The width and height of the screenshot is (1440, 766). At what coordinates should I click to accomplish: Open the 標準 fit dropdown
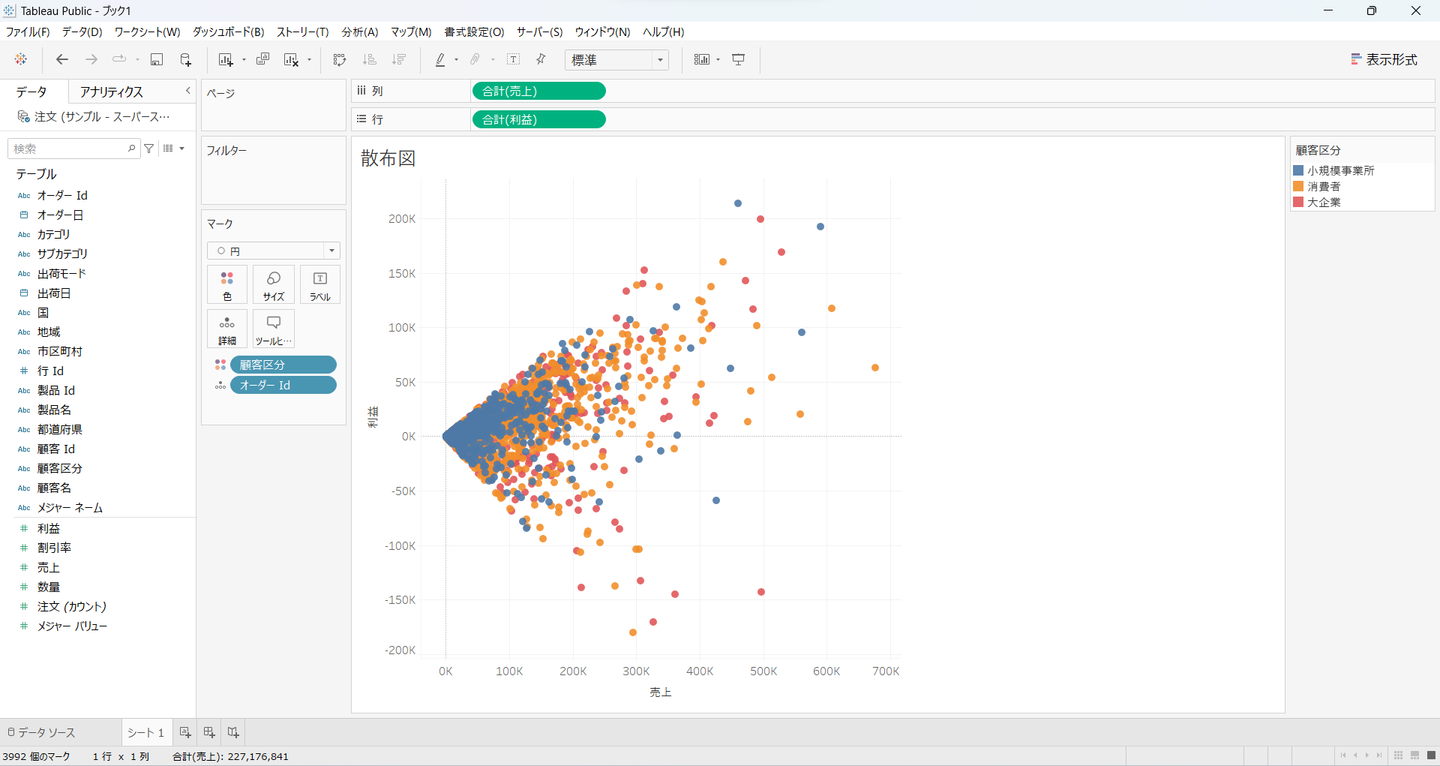616,60
